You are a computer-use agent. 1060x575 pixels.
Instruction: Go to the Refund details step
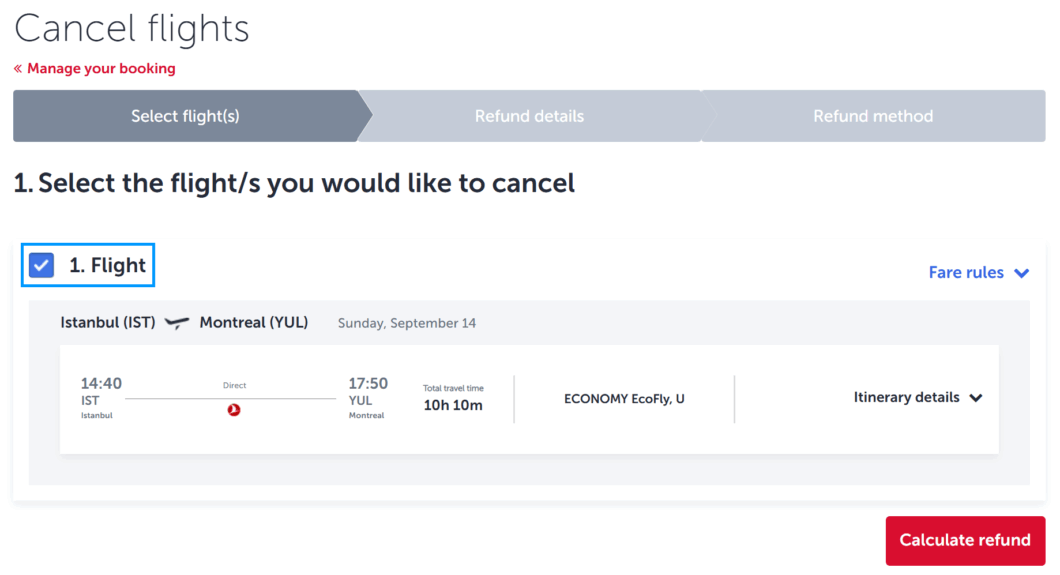(x=529, y=116)
